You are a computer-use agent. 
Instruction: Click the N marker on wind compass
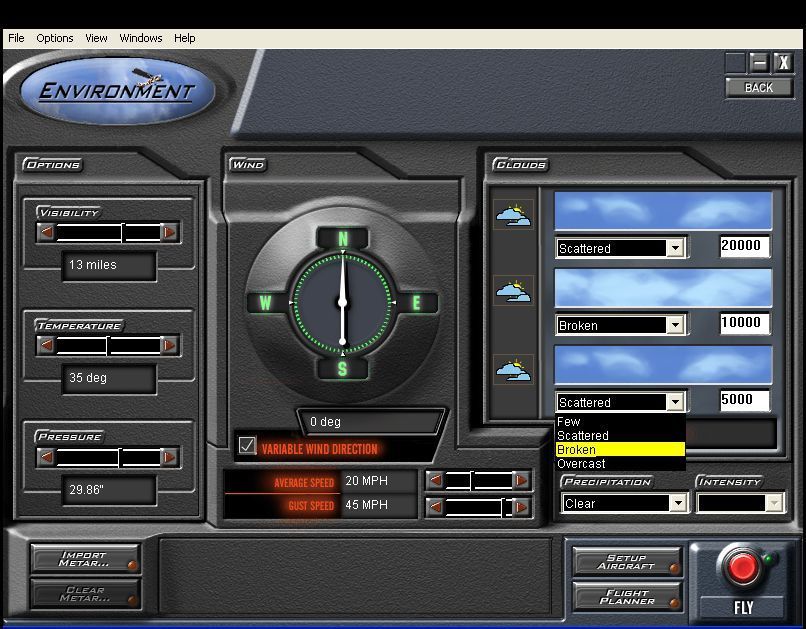[343, 239]
